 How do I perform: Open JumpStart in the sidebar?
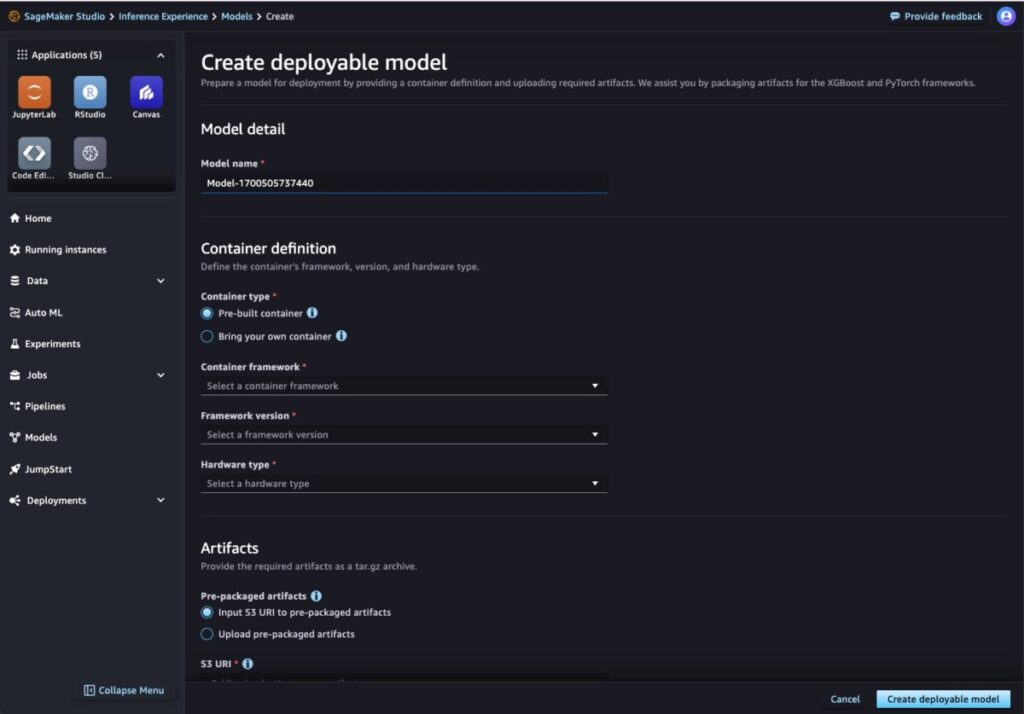[x=48, y=469]
